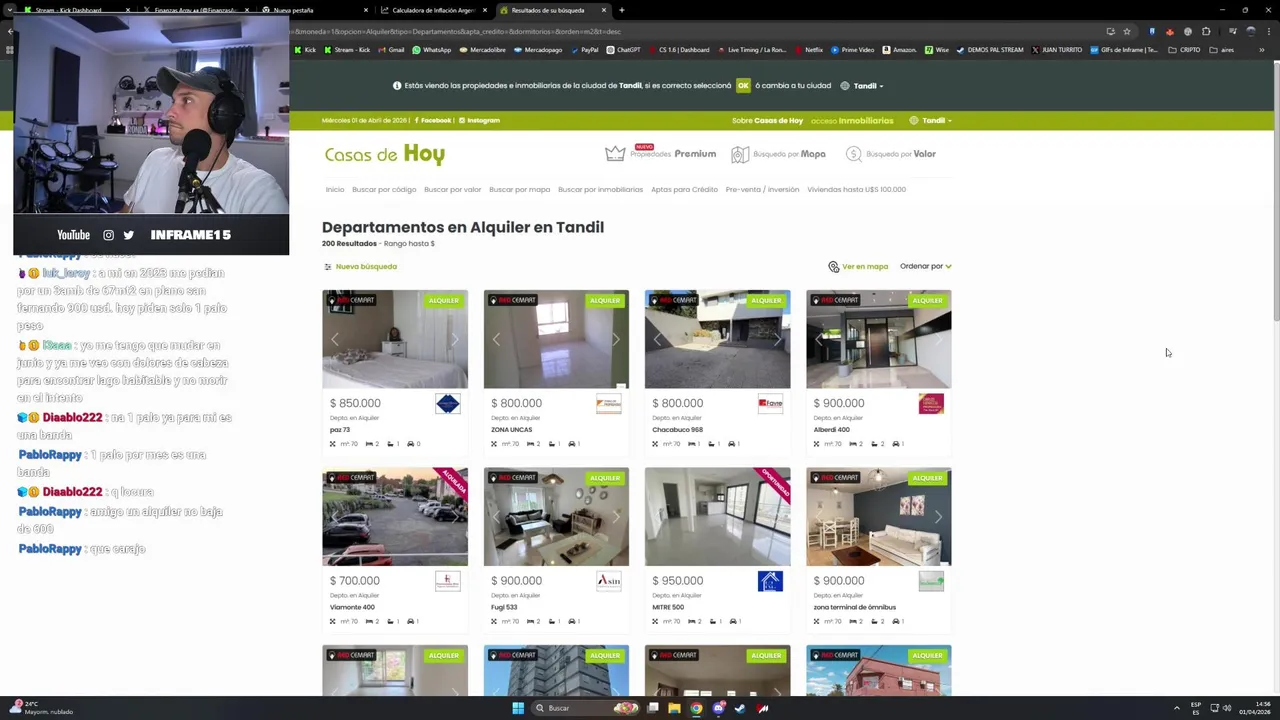The height and width of the screenshot is (720, 1280).
Task: Open Pre-venta / inversión menu item
Action: (762, 190)
